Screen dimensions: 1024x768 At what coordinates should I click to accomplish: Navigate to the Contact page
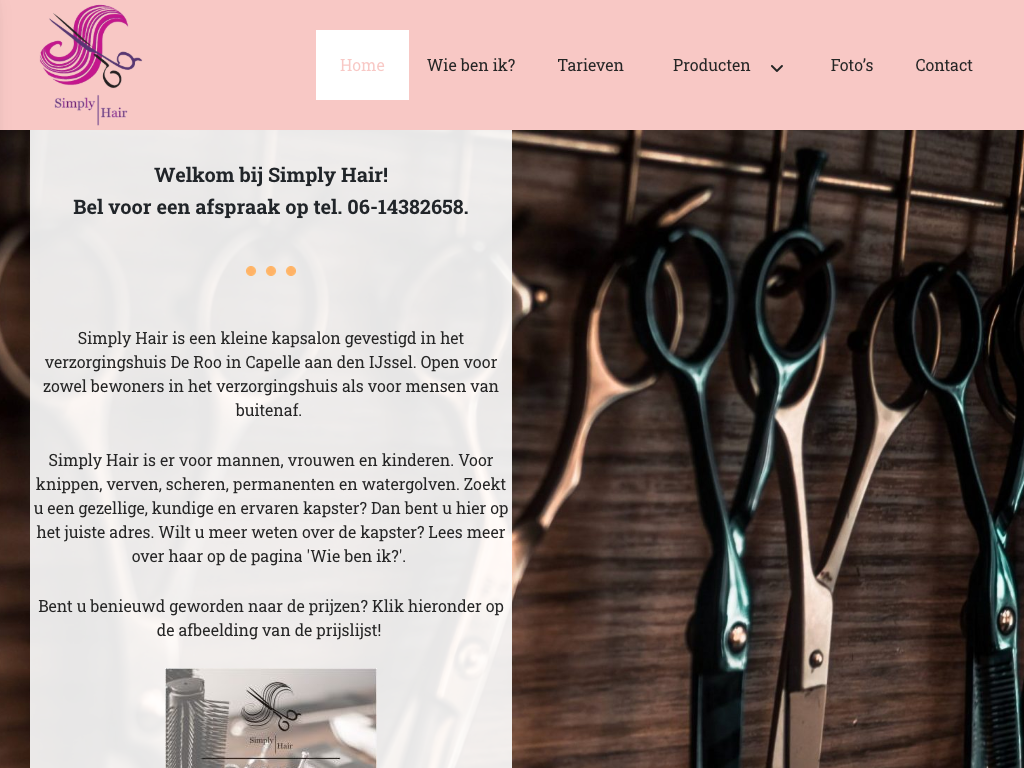[x=944, y=65]
